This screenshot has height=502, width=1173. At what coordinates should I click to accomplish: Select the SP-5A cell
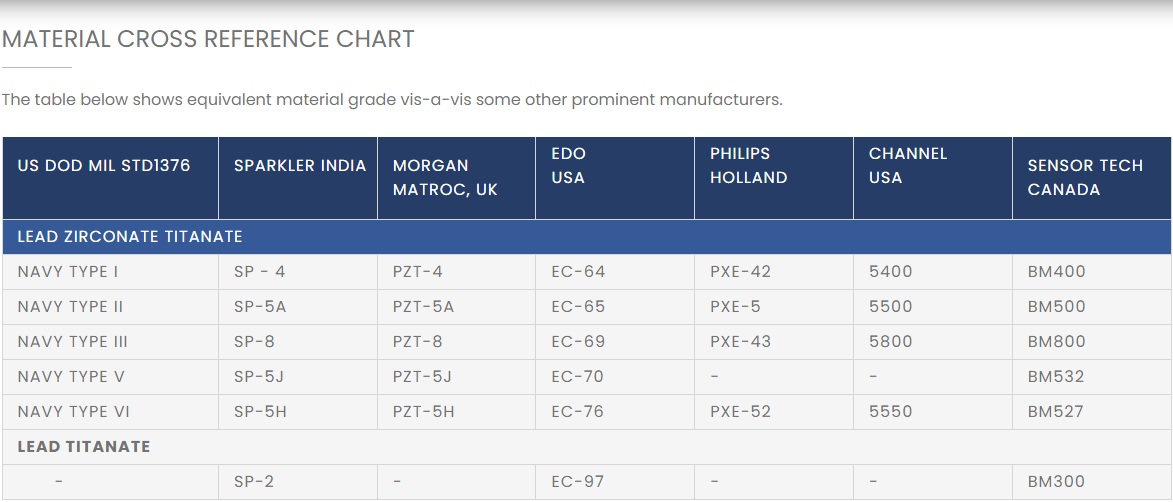[260, 307]
